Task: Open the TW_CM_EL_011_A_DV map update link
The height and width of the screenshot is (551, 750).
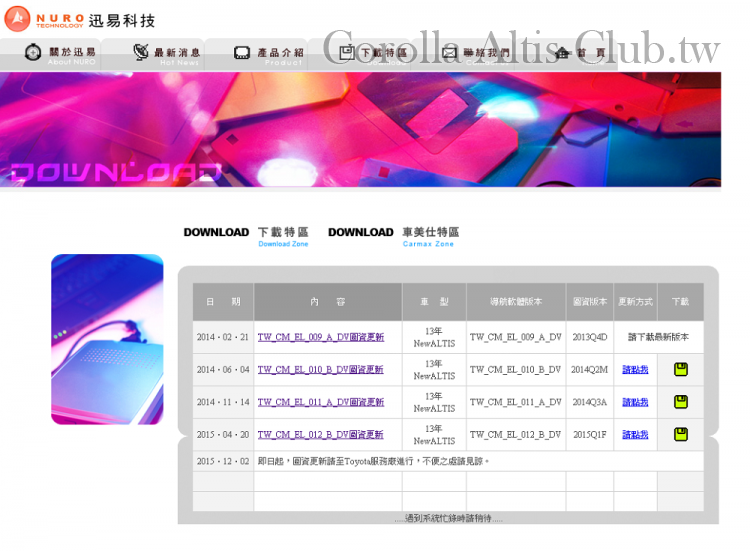Action: pos(321,402)
